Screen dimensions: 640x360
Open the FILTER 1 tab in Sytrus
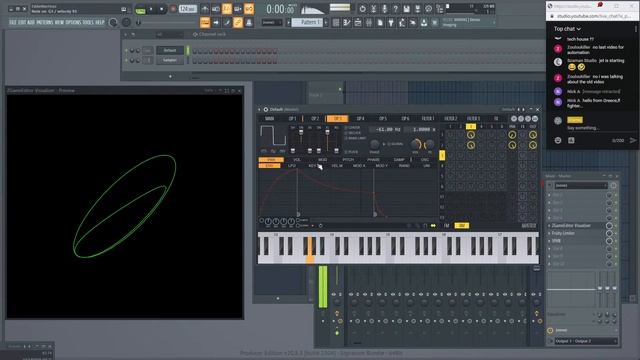428,119
